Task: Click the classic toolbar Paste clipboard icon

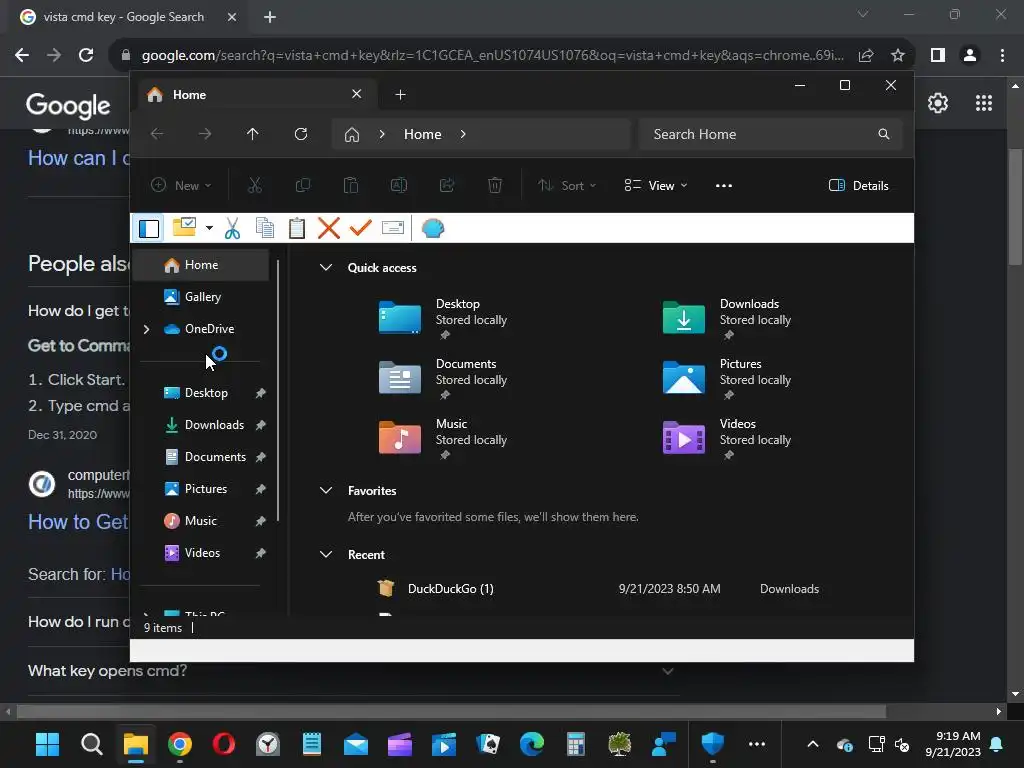Action: [296, 228]
